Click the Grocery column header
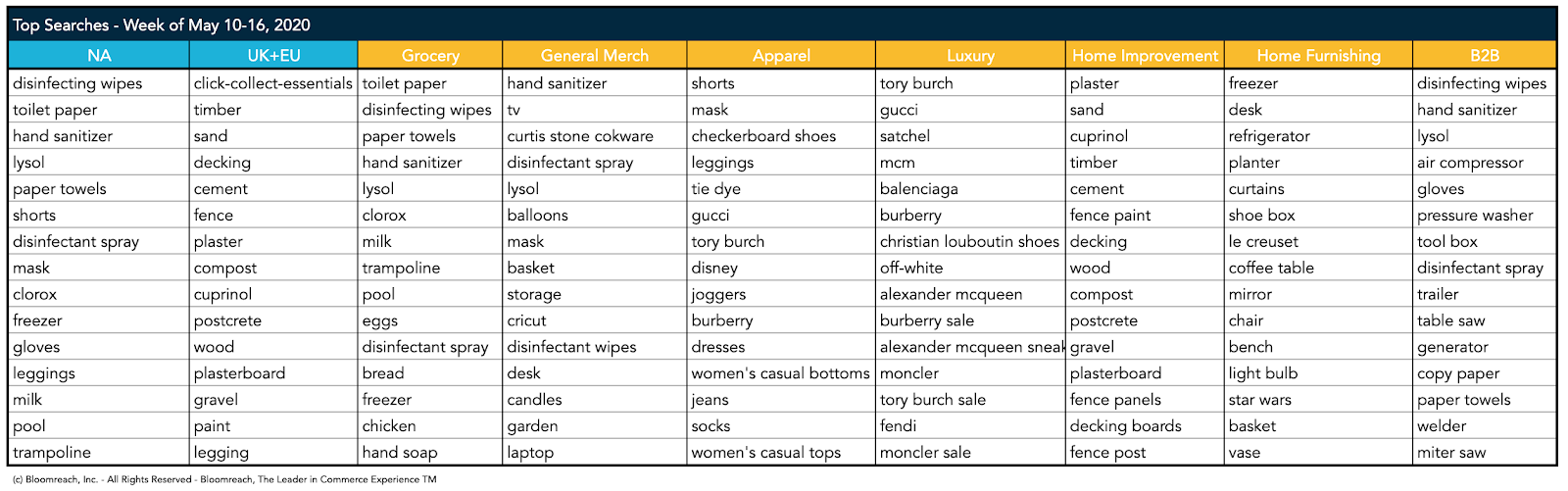This screenshot has height=491, width=1568. pos(430,55)
